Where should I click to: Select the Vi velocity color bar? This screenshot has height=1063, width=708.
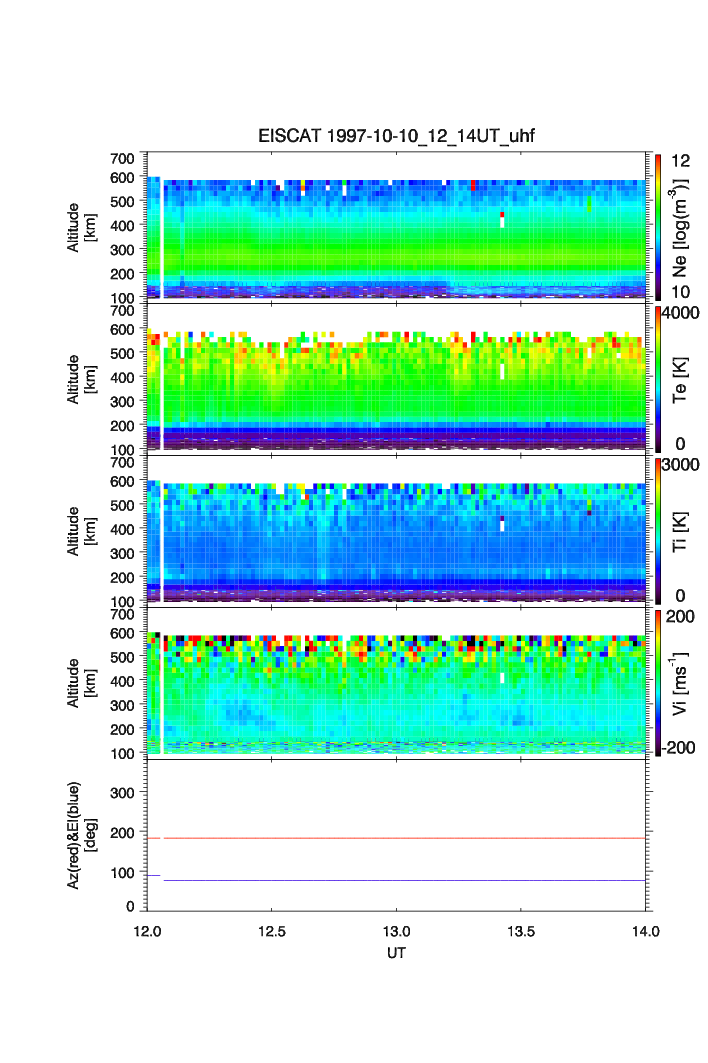(x=658, y=683)
